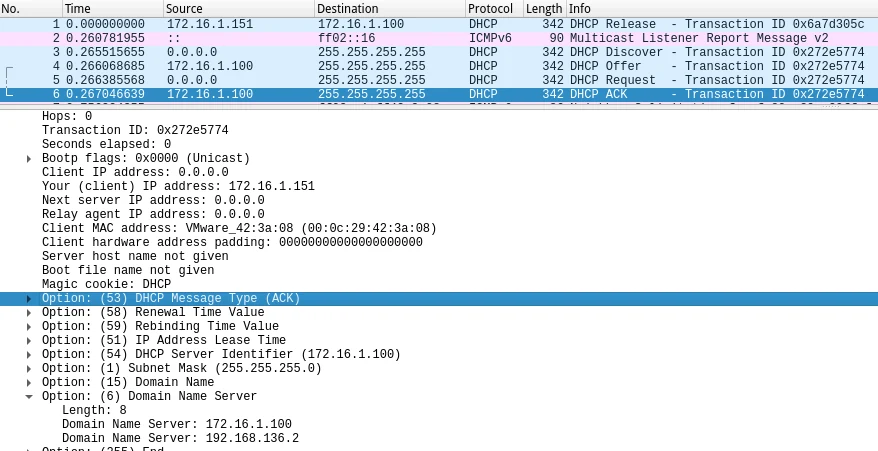The image size is (878, 451).
Task: Select Client IP address 0.0.0.0 line
Action: [135, 173]
